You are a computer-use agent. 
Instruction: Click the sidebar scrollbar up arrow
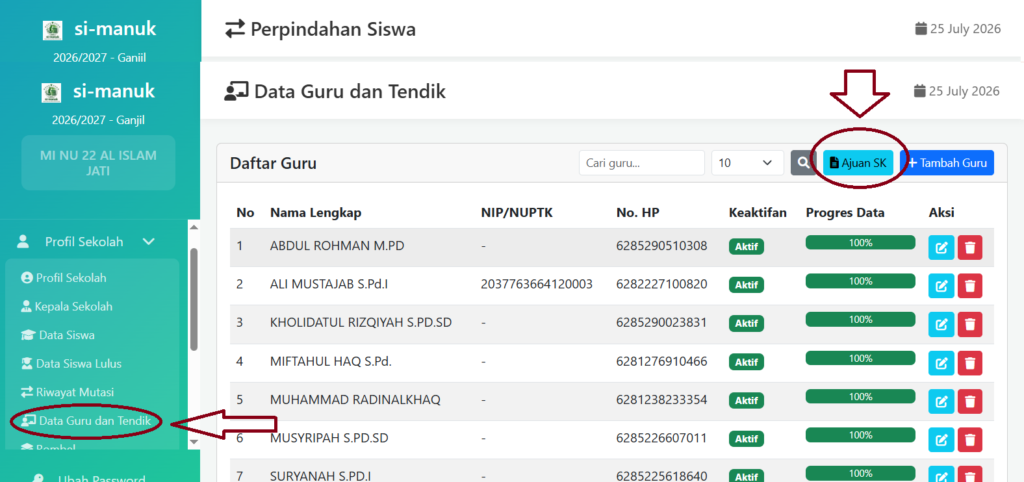(193, 227)
